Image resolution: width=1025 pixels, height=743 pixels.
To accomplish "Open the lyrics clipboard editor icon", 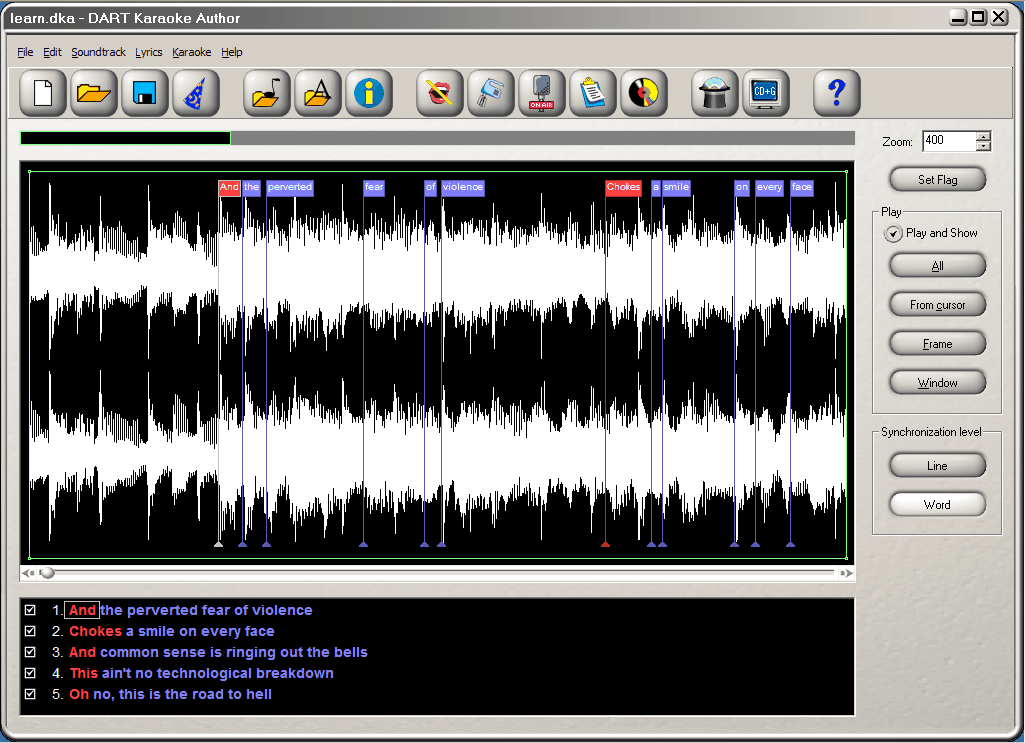I will tap(593, 92).
